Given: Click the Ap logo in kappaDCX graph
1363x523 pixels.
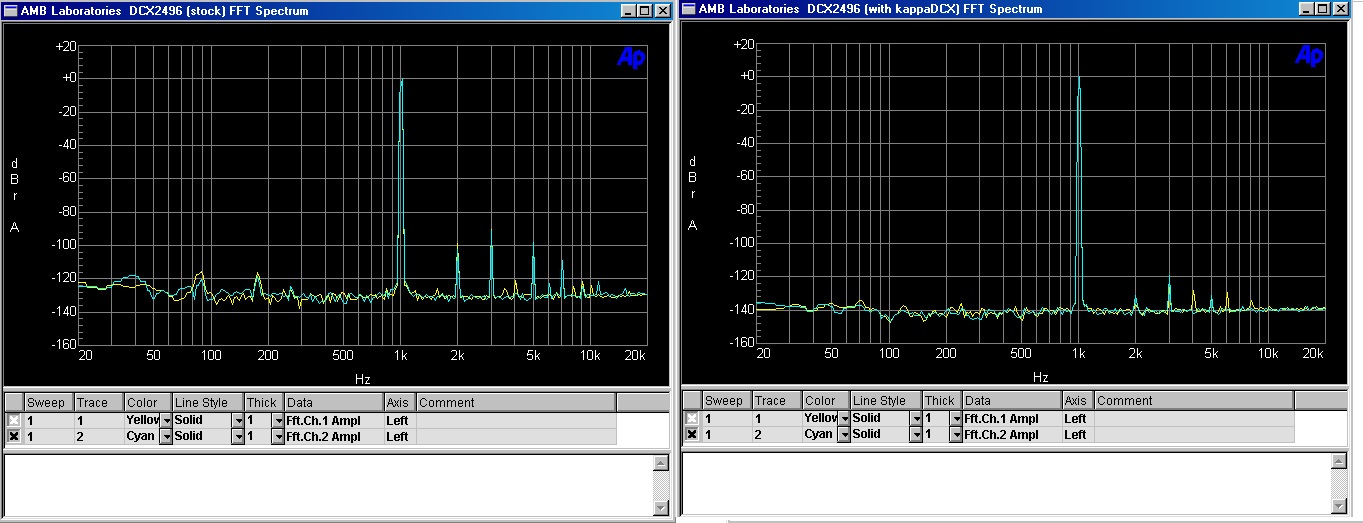Looking at the screenshot, I should point(1309,56).
